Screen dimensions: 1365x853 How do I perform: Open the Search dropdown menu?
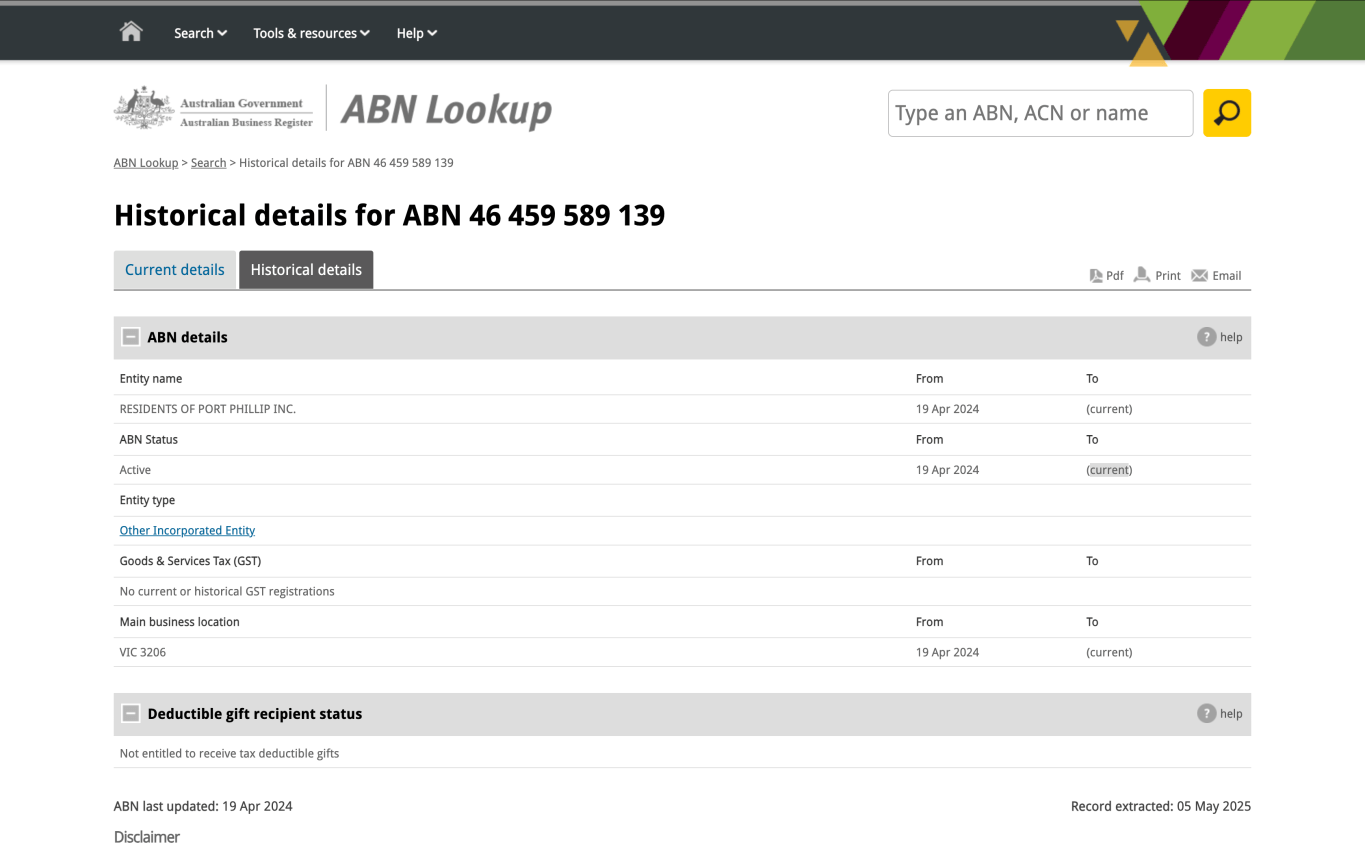(x=200, y=33)
